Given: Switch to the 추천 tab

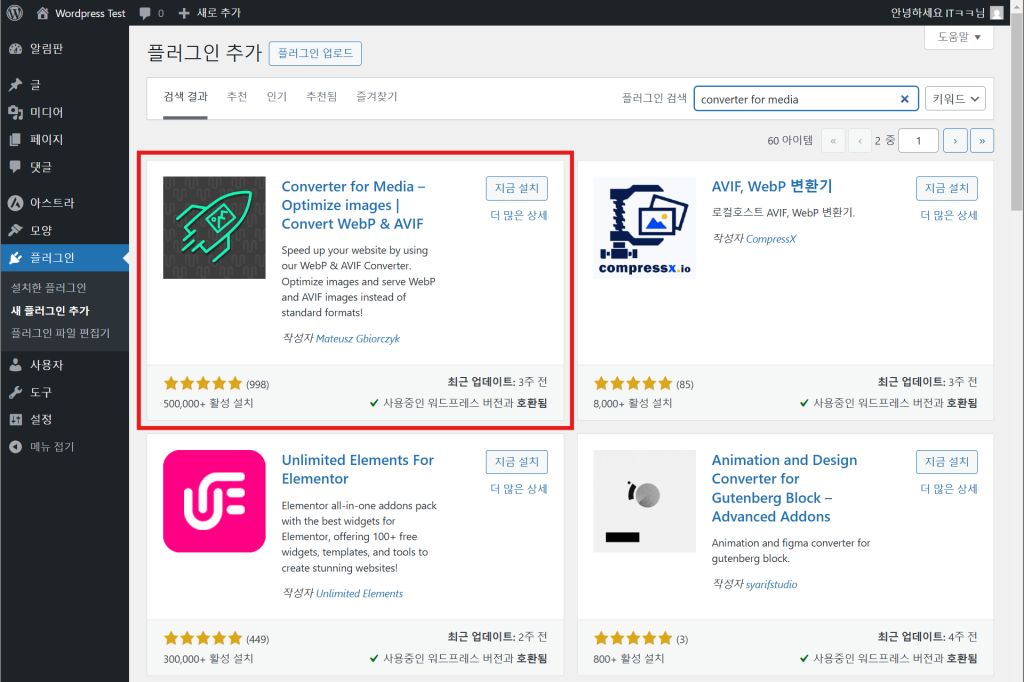Looking at the screenshot, I should [237, 97].
